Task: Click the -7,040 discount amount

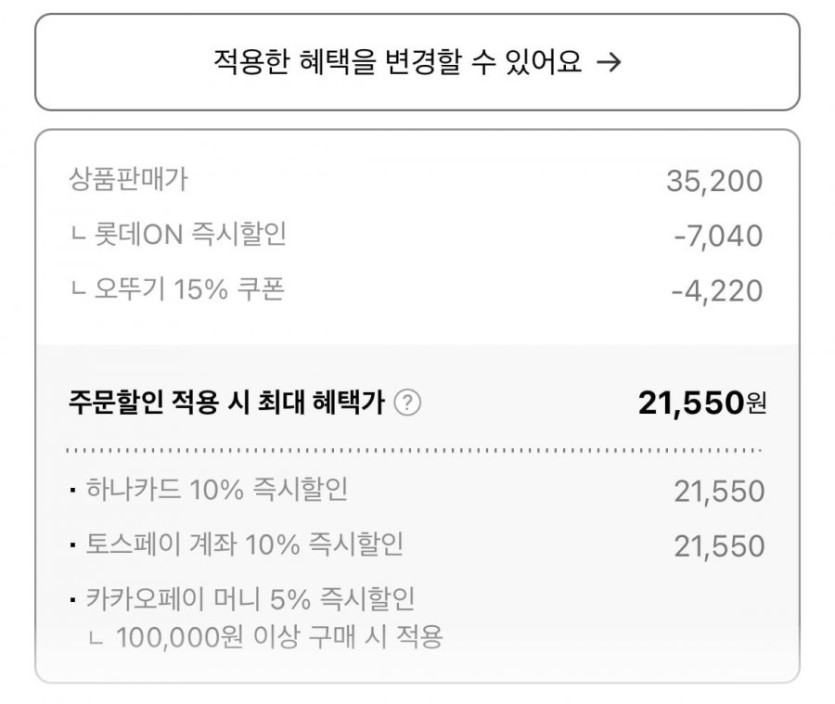Action: pos(717,237)
